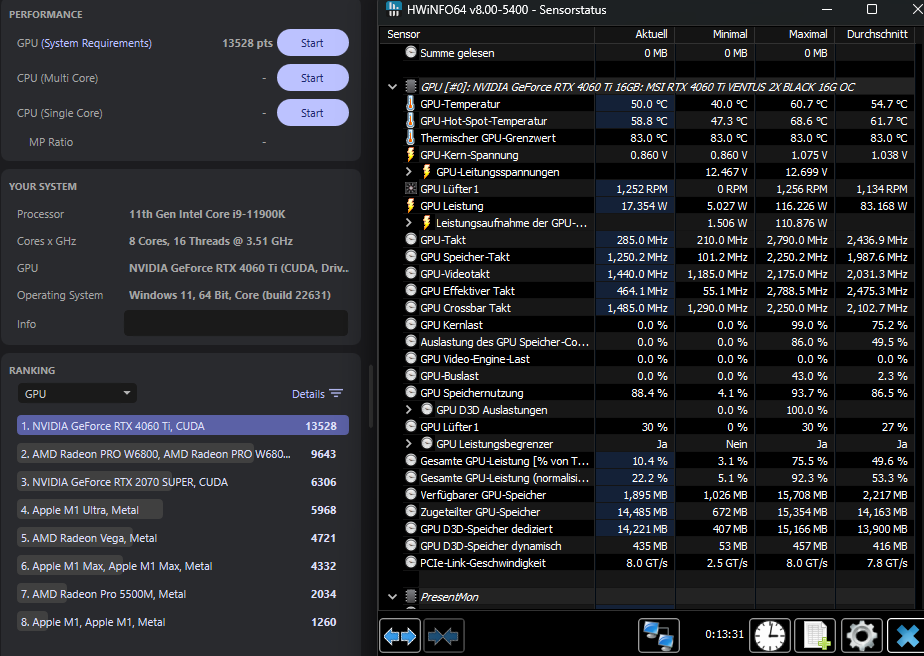Collapse the GPU [#0] RTX 4060 Ti sensor group
Image resolution: width=924 pixels, height=656 pixels.
point(392,87)
